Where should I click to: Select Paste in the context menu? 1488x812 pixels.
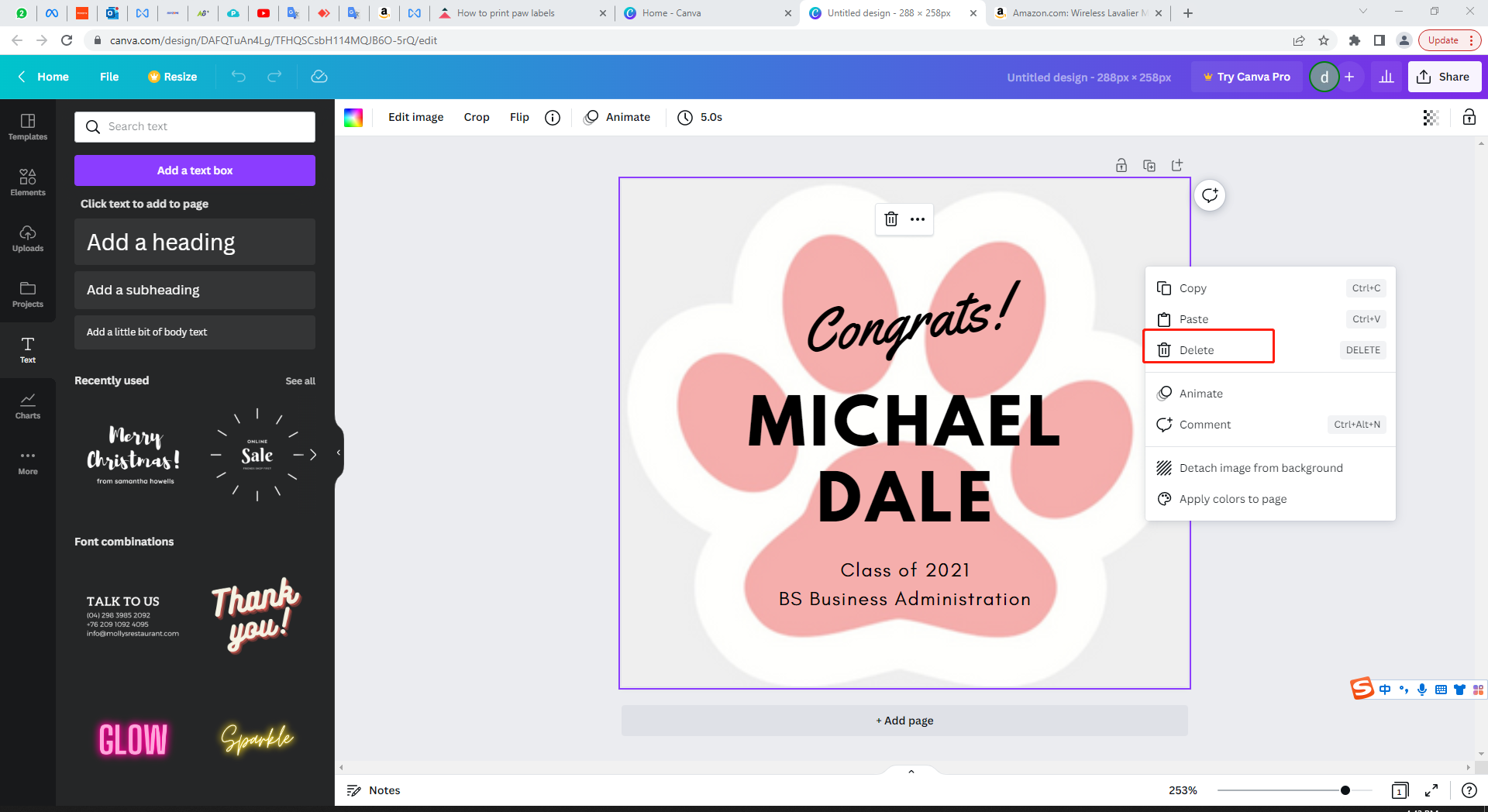(x=1271, y=319)
